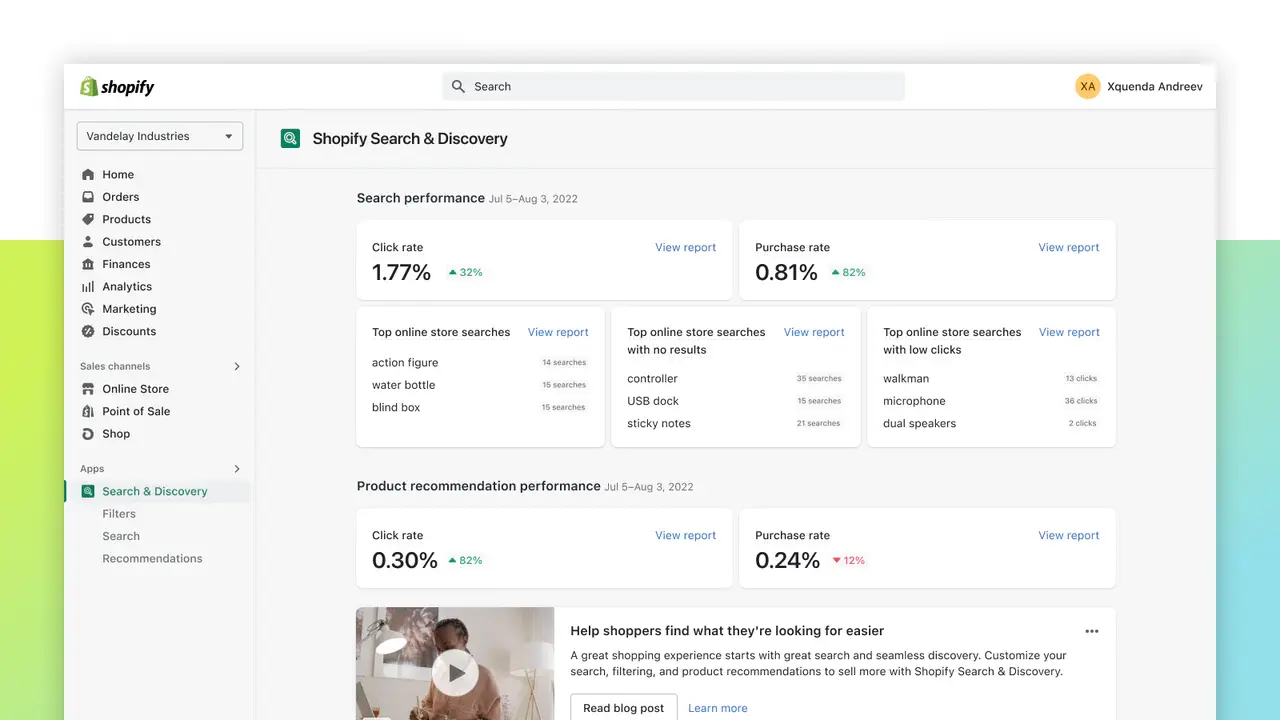Image resolution: width=1280 pixels, height=720 pixels.
Task: Open the Products page via sidebar icon
Action: pyautogui.click(x=90, y=219)
